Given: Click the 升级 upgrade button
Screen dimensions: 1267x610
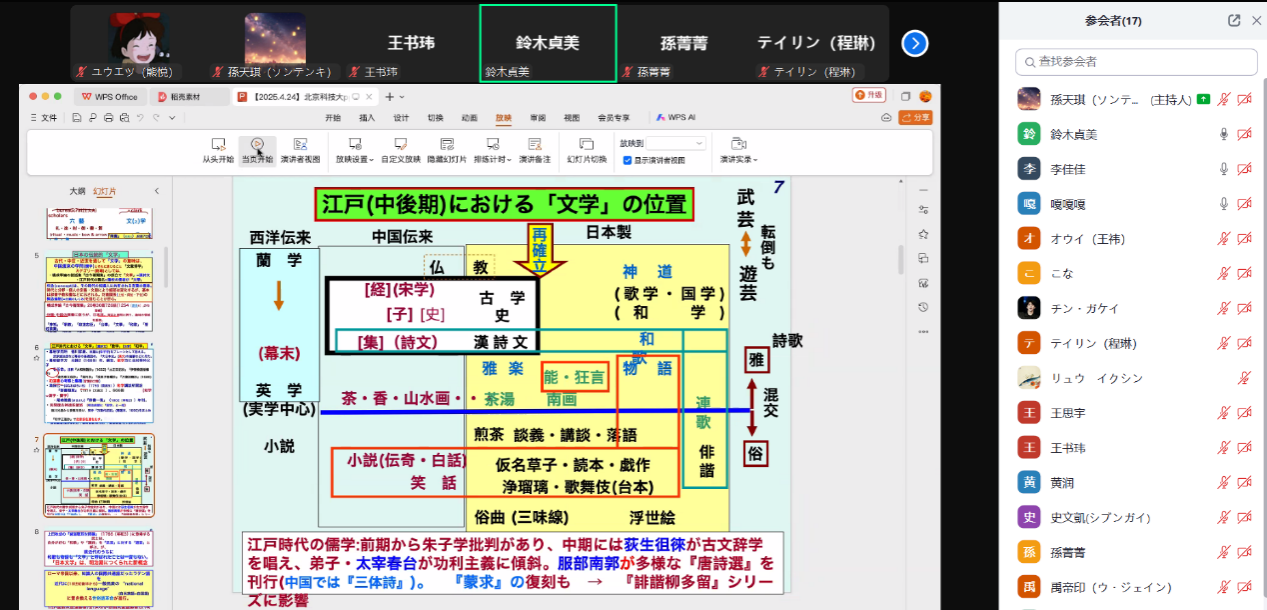Looking at the screenshot, I should click(x=868, y=95).
